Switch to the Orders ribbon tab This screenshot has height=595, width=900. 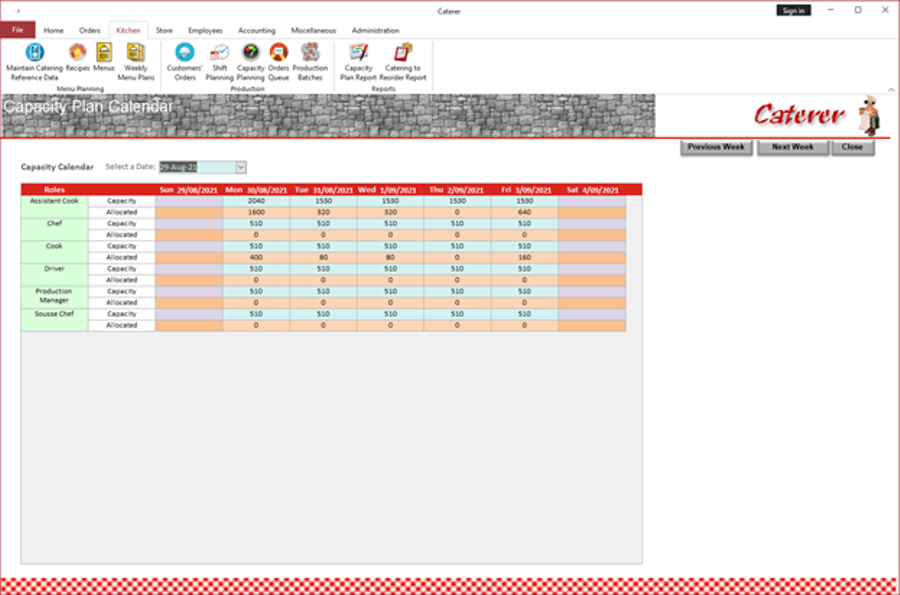click(x=90, y=30)
